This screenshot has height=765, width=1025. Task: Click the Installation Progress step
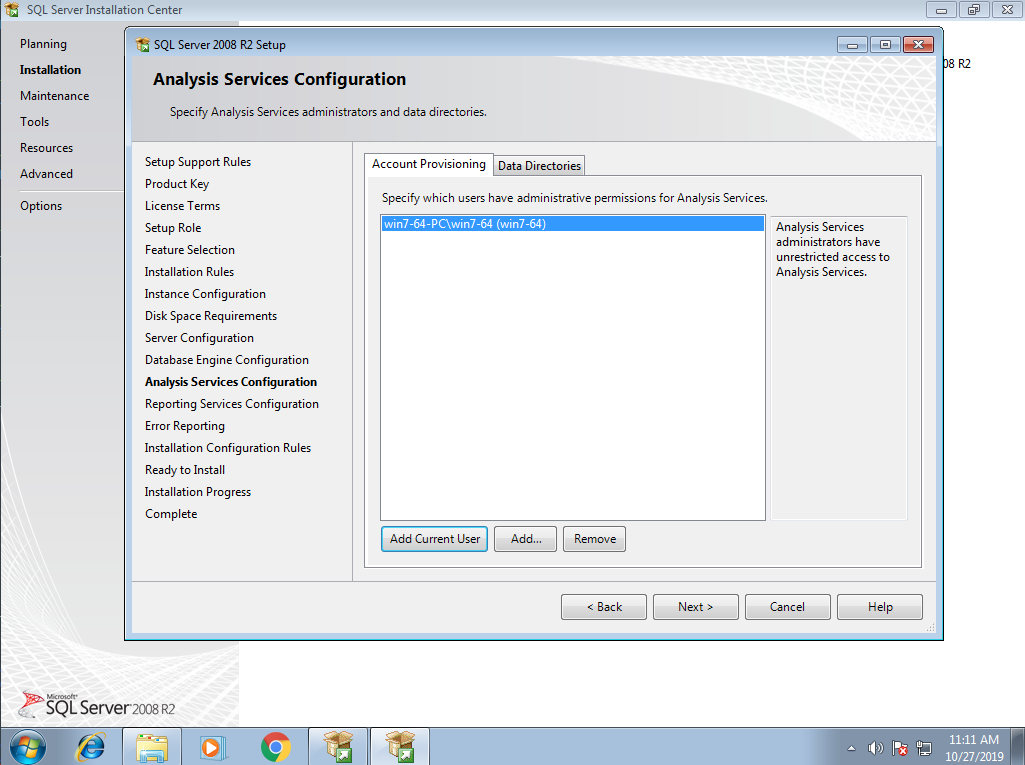(197, 492)
